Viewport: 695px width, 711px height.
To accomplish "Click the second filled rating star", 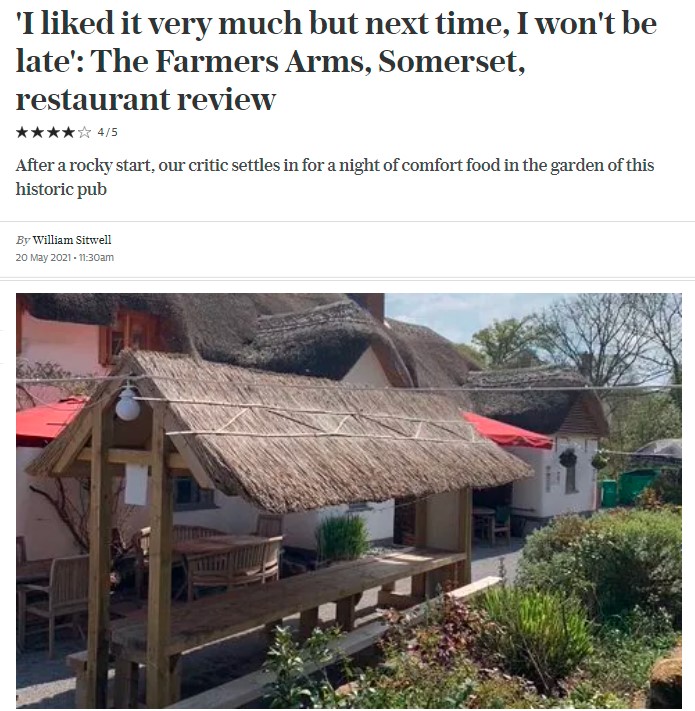I will (37, 132).
